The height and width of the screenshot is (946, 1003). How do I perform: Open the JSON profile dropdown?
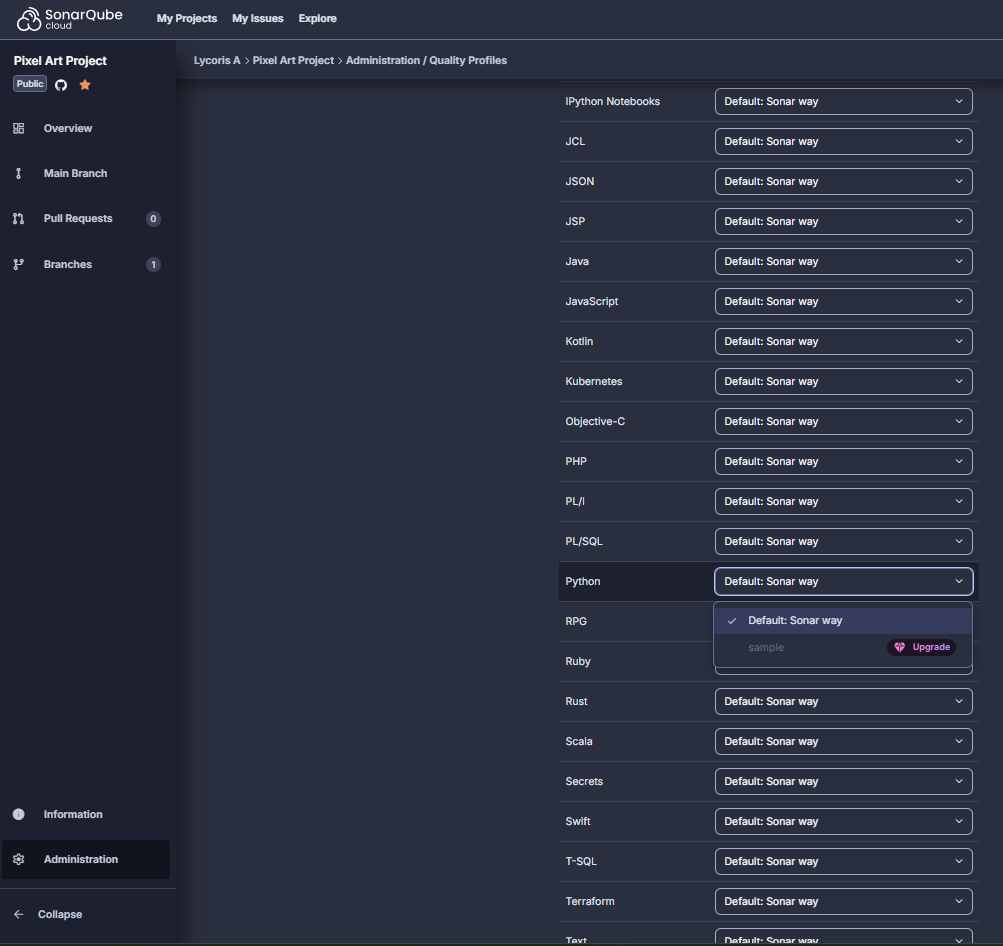pyautogui.click(x=843, y=182)
